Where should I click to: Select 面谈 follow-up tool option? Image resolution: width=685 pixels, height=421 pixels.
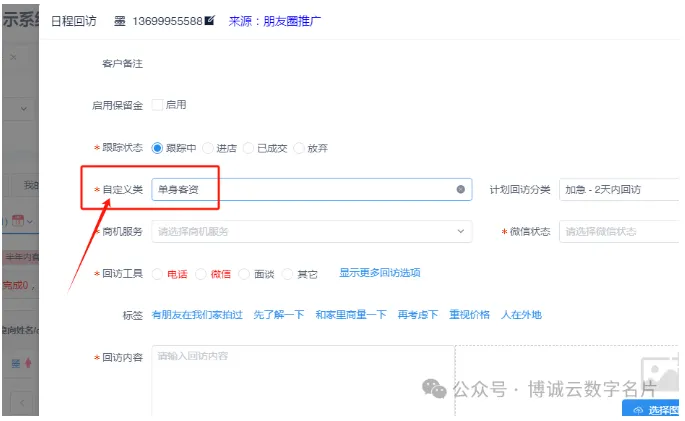pyautogui.click(x=245, y=273)
